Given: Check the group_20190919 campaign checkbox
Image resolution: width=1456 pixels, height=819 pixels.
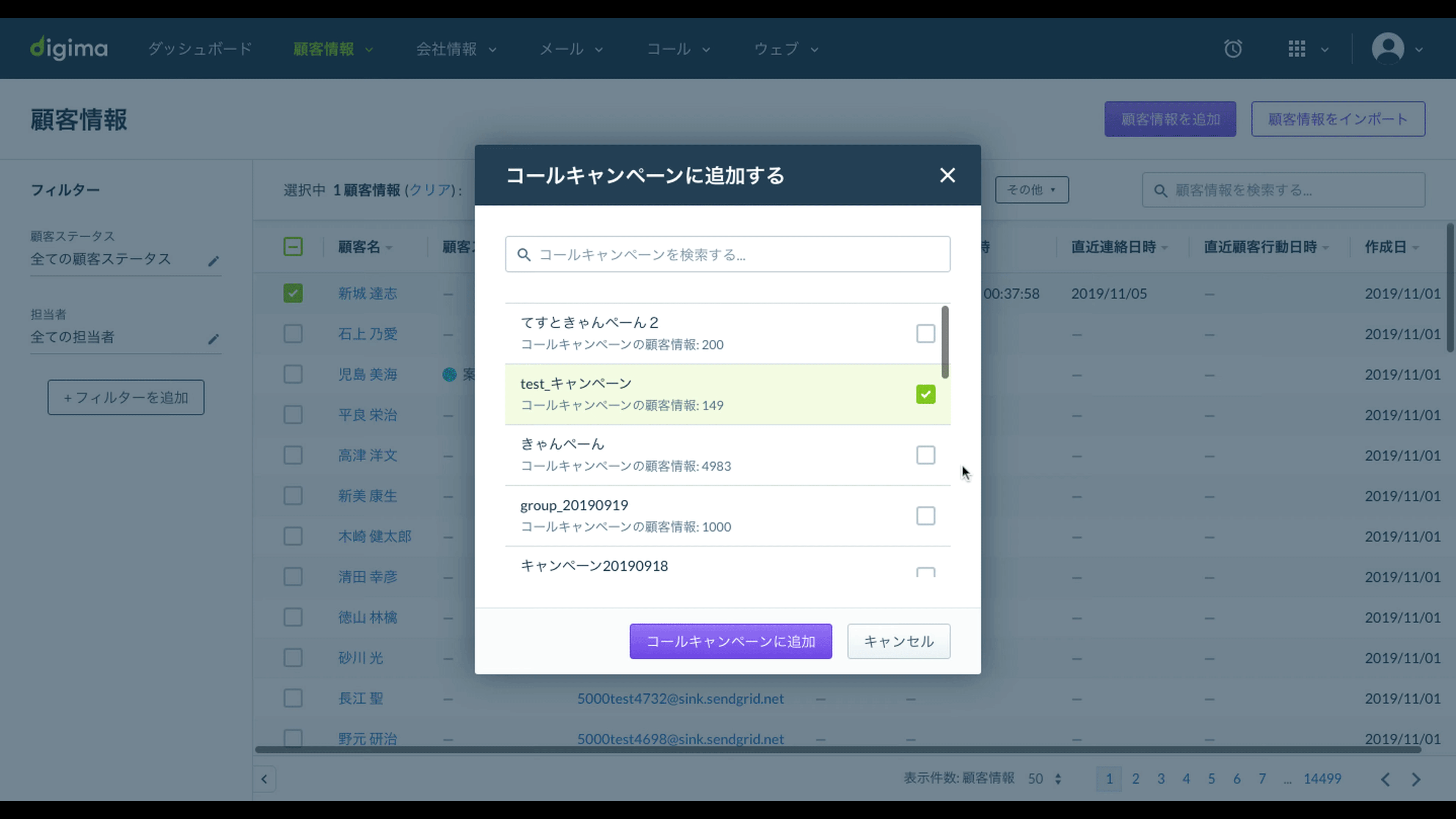Looking at the screenshot, I should [925, 516].
